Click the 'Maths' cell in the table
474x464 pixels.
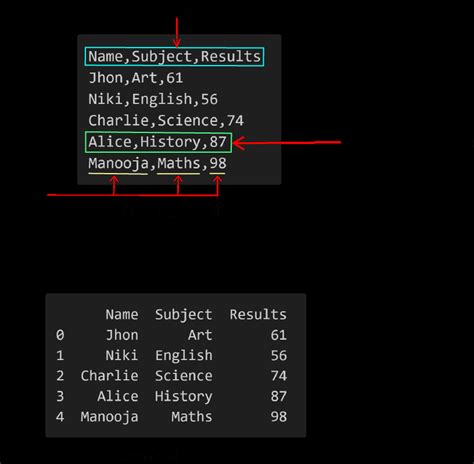(192, 417)
